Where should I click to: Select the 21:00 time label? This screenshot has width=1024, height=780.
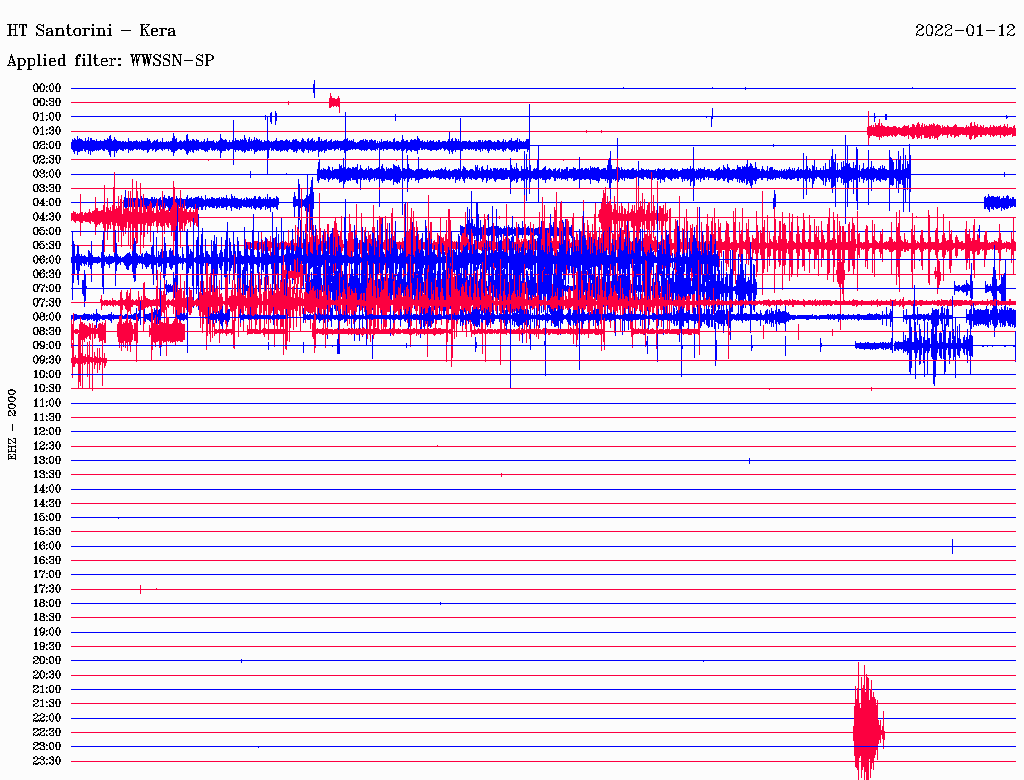pos(47,689)
